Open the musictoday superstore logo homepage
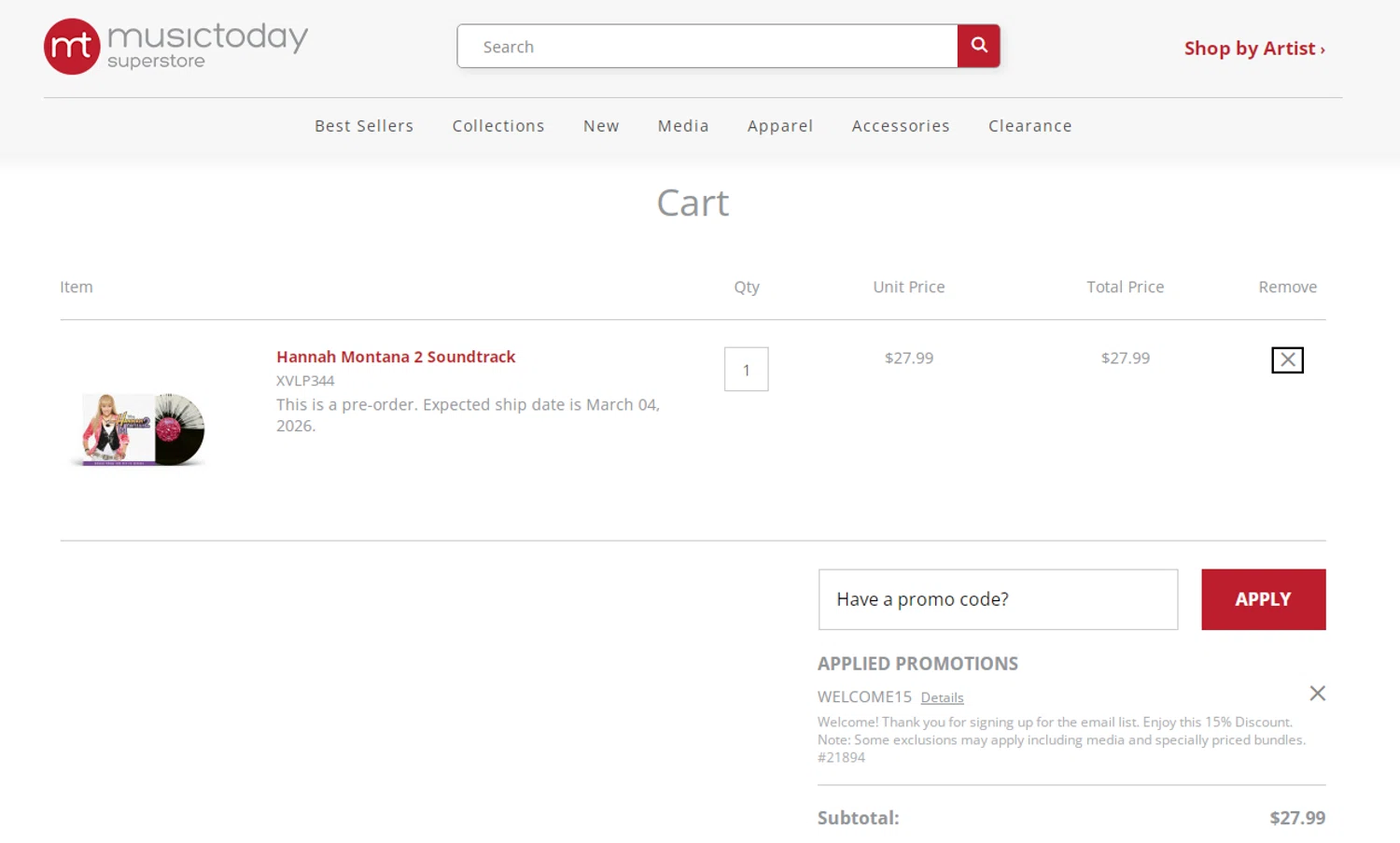The width and height of the screenshot is (1400, 843). [x=175, y=47]
